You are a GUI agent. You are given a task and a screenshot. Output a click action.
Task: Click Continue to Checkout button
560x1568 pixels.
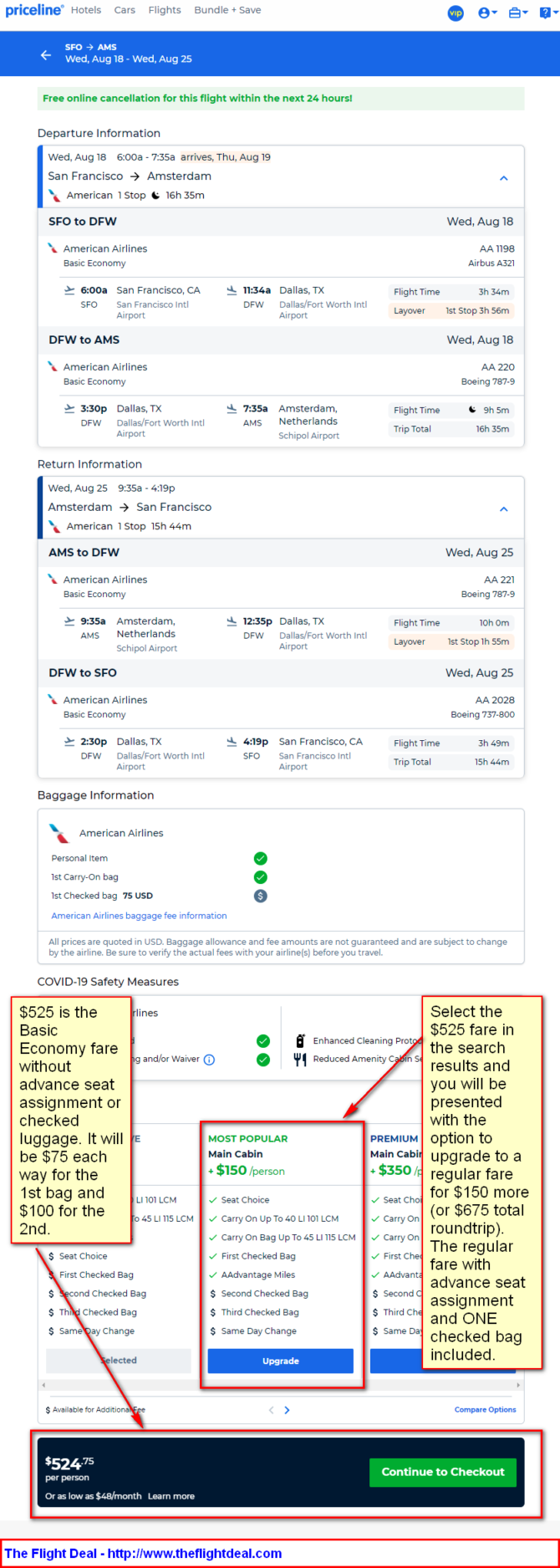click(443, 1472)
